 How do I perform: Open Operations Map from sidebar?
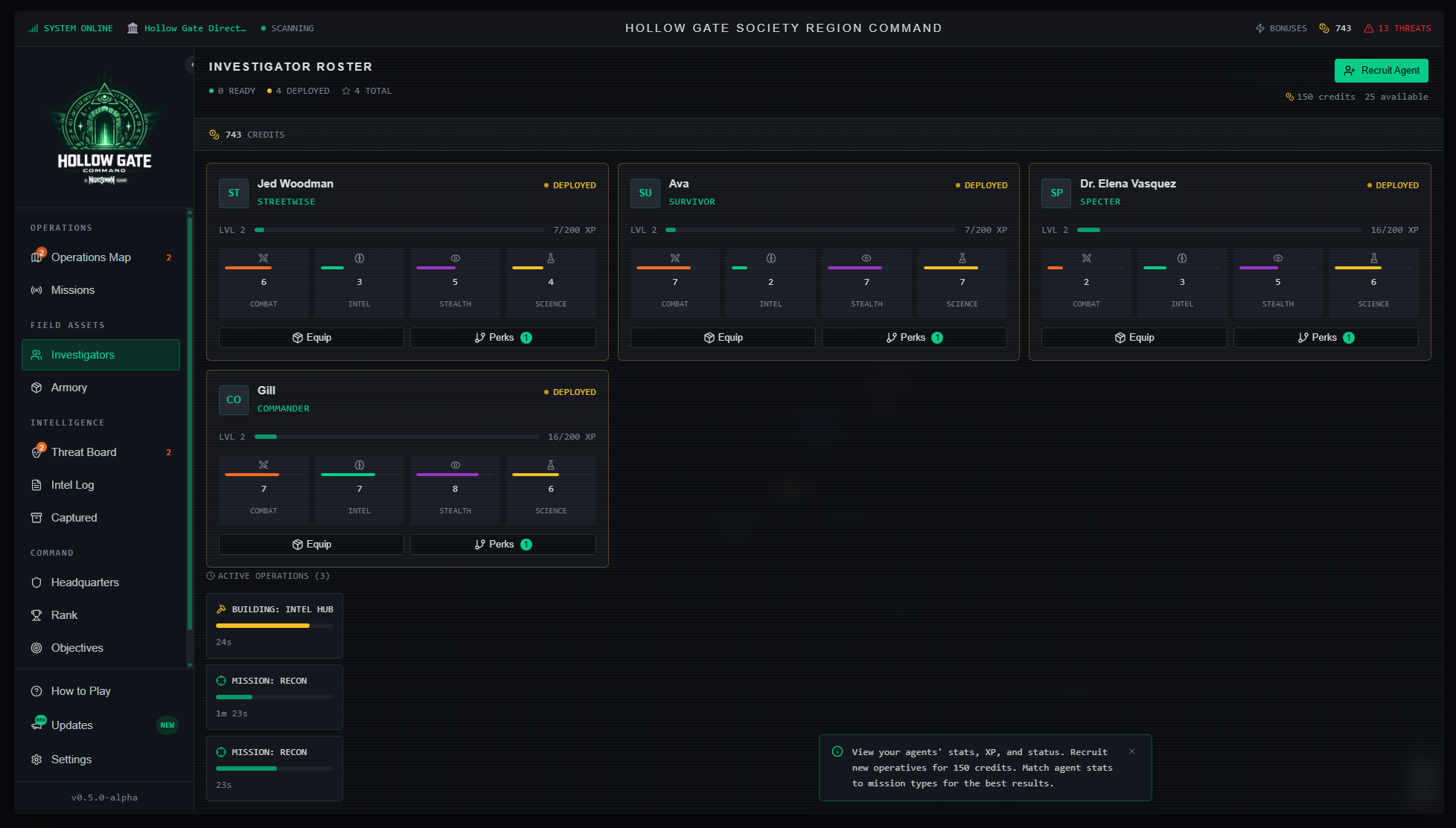point(91,257)
